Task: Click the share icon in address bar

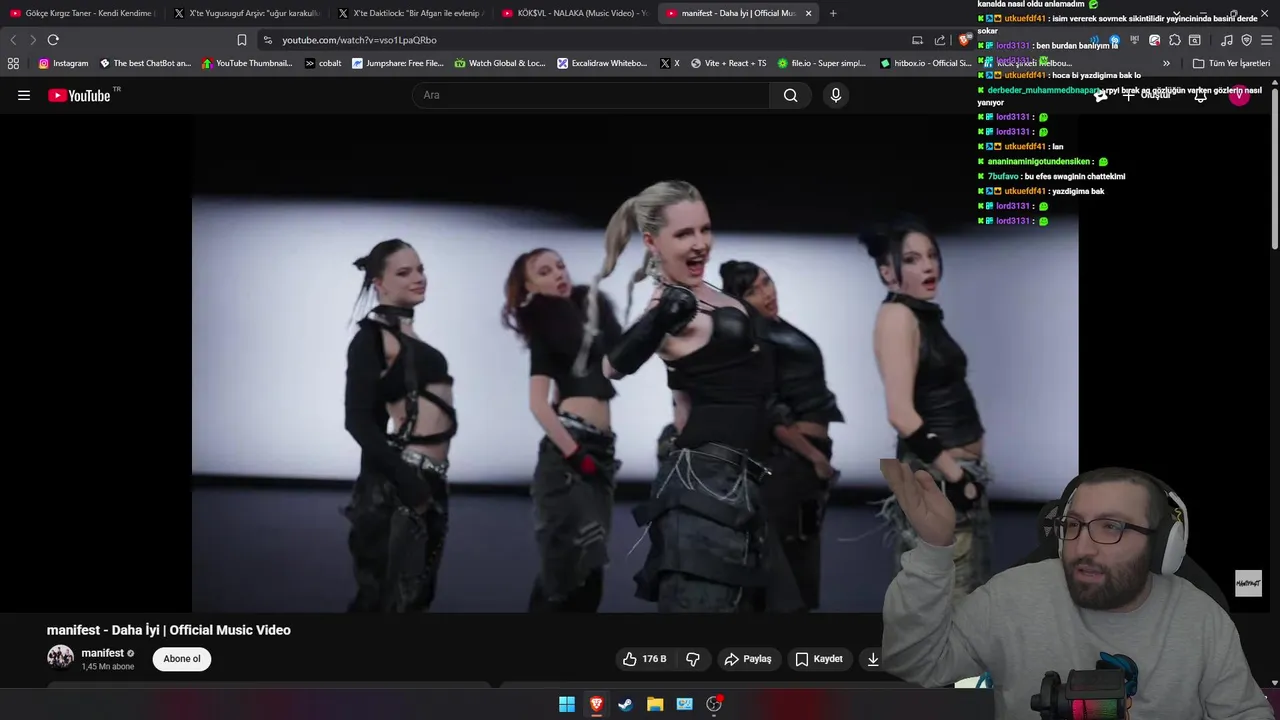Action: pyautogui.click(x=940, y=40)
